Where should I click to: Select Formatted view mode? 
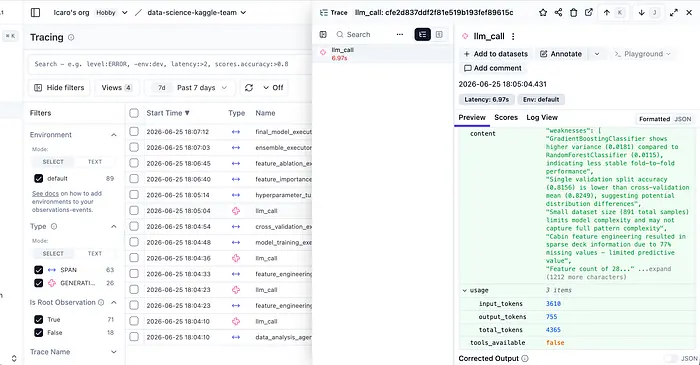pyautogui.click(x=654, y=119)
